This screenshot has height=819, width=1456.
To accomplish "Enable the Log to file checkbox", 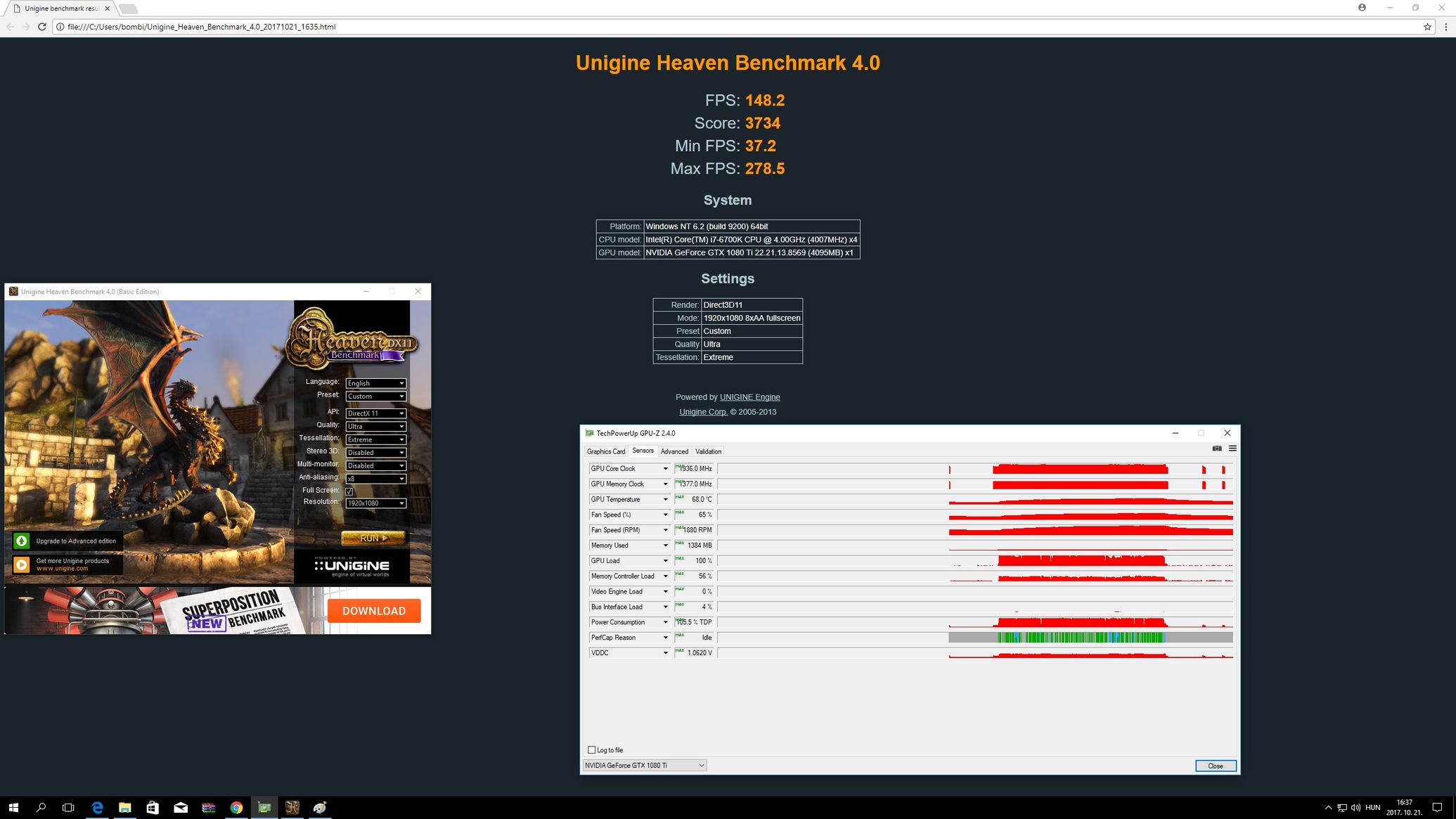I will [591, 750].
